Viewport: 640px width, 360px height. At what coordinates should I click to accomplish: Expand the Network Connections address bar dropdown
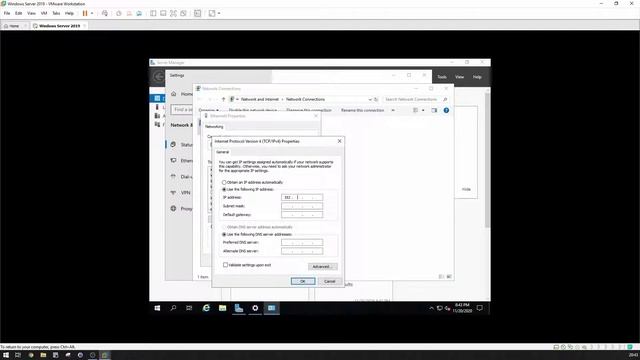tap(370, 99)
